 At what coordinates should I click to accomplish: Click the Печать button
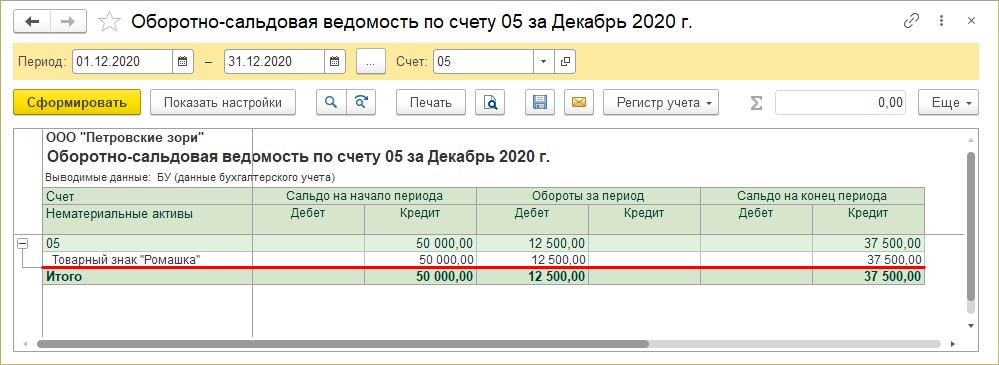click(x=431, y=103)
